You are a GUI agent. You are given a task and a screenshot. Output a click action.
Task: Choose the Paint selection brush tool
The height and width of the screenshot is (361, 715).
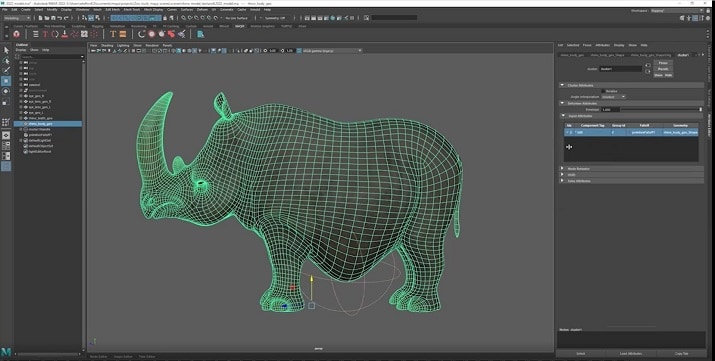[6, 71]
